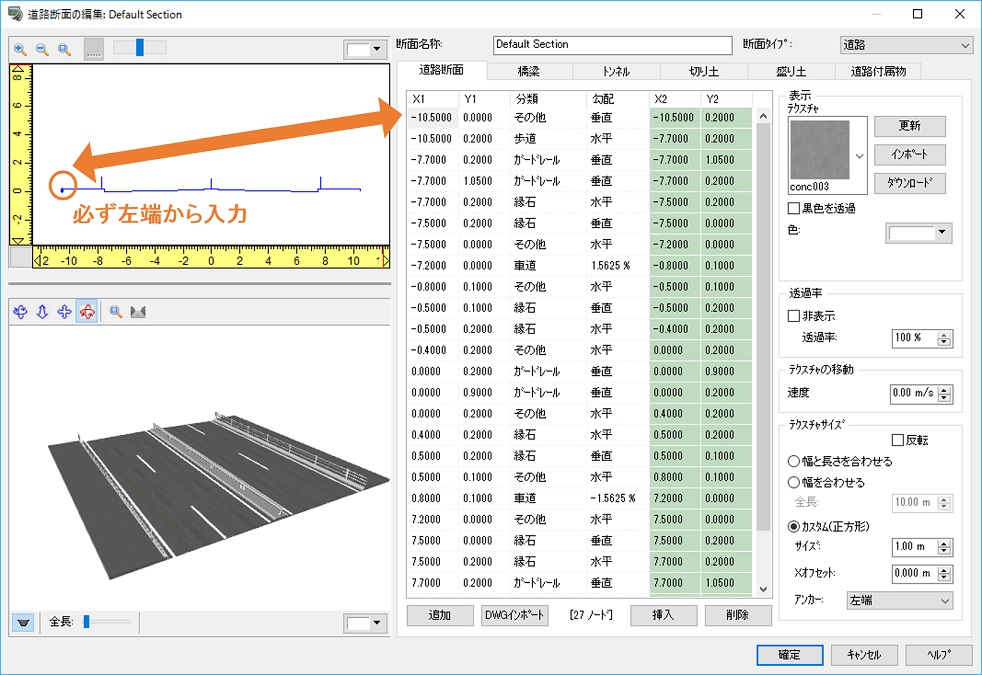
Task: Click the zoom in magnifier icon
Action: (20, 48)
